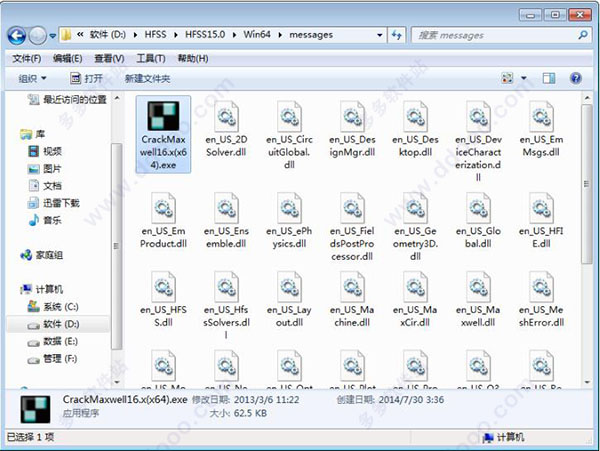Open view options dropdown arrow
The image size is (600, 451).
(x=524, y=78)
